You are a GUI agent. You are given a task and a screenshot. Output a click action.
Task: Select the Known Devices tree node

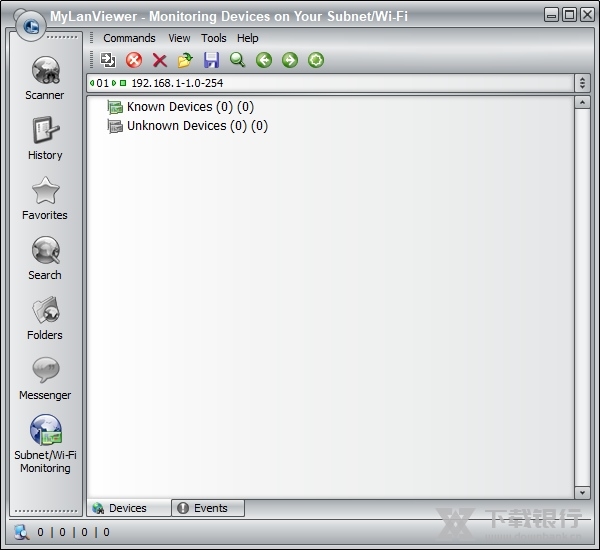(169, 107)
